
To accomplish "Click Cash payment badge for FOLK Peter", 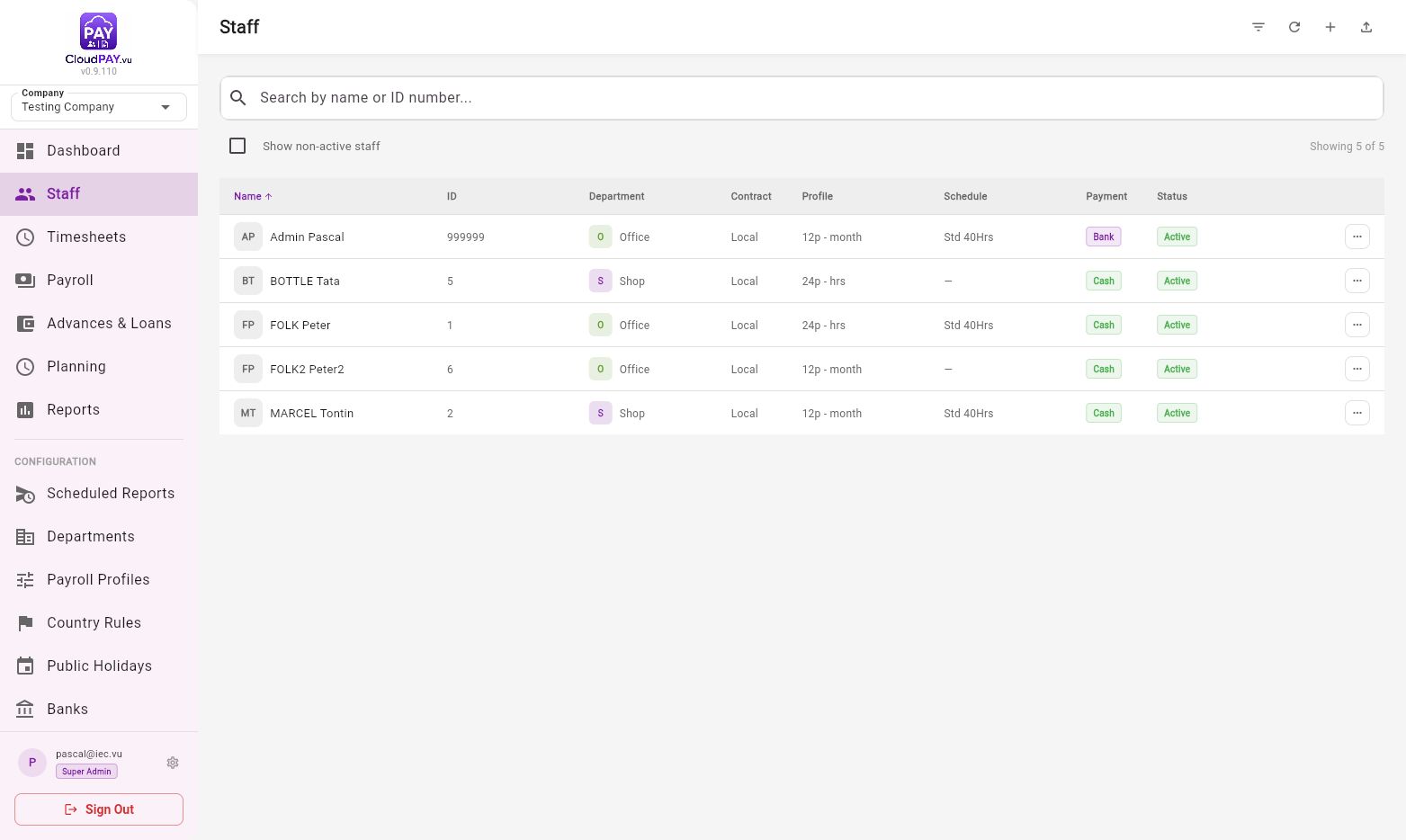I will click(1104, 325).
